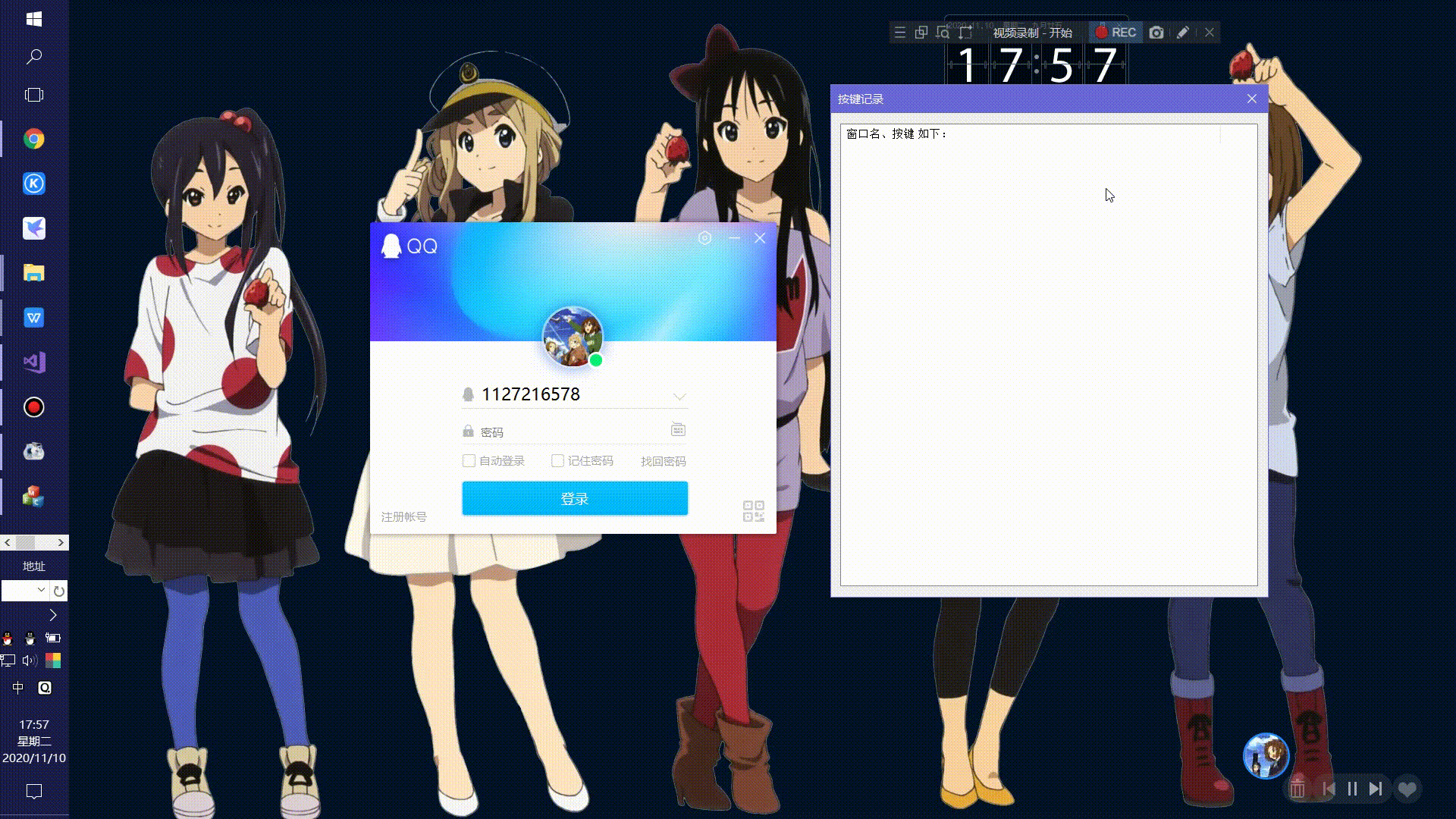
Task: Open the blue K app on the taskbar
Action: coord(33,184)
